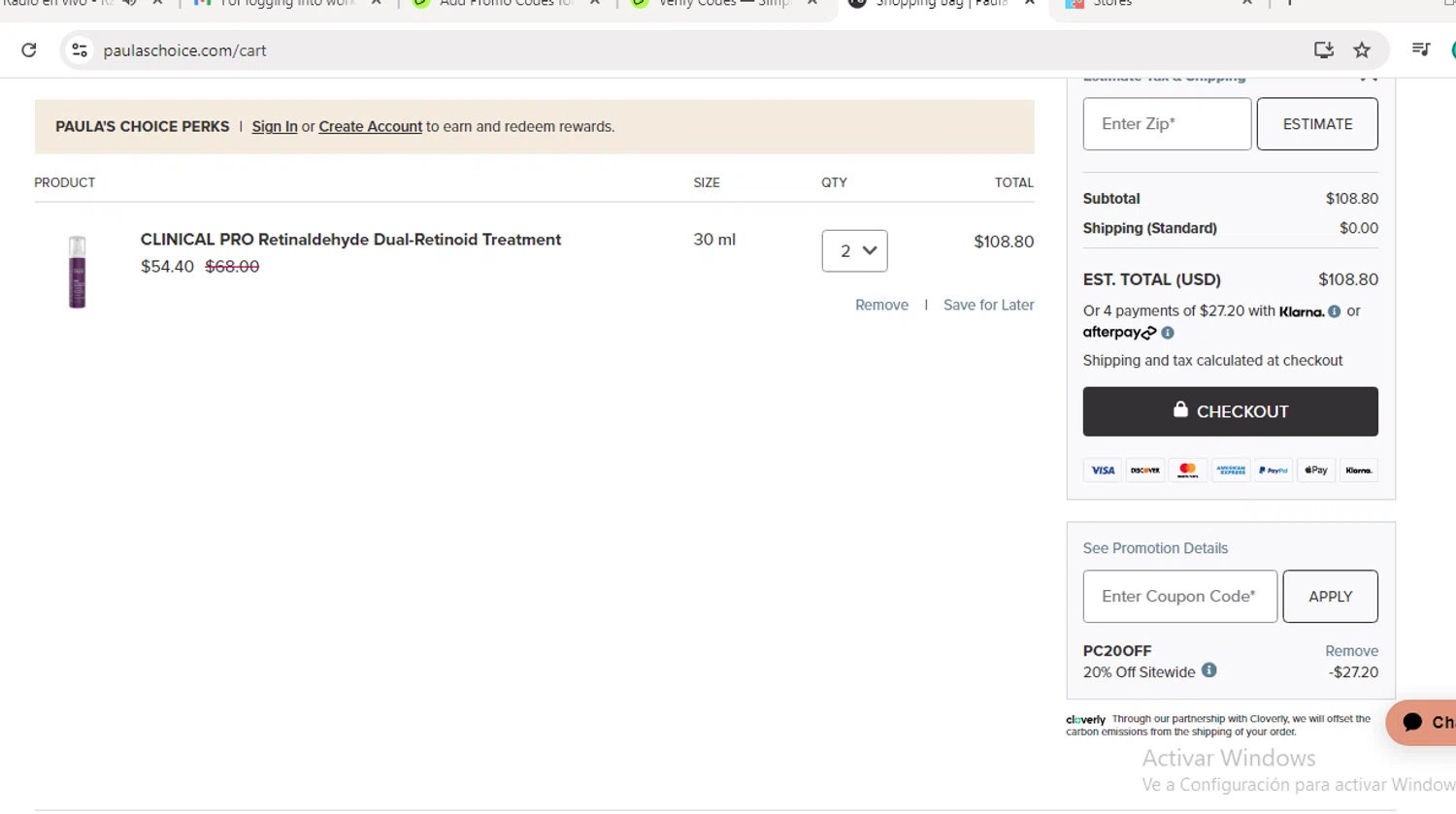This screenshot has width=1456, height=814.
Task: Click the Klarna payment icon
Action: [x=1359, y=471]
